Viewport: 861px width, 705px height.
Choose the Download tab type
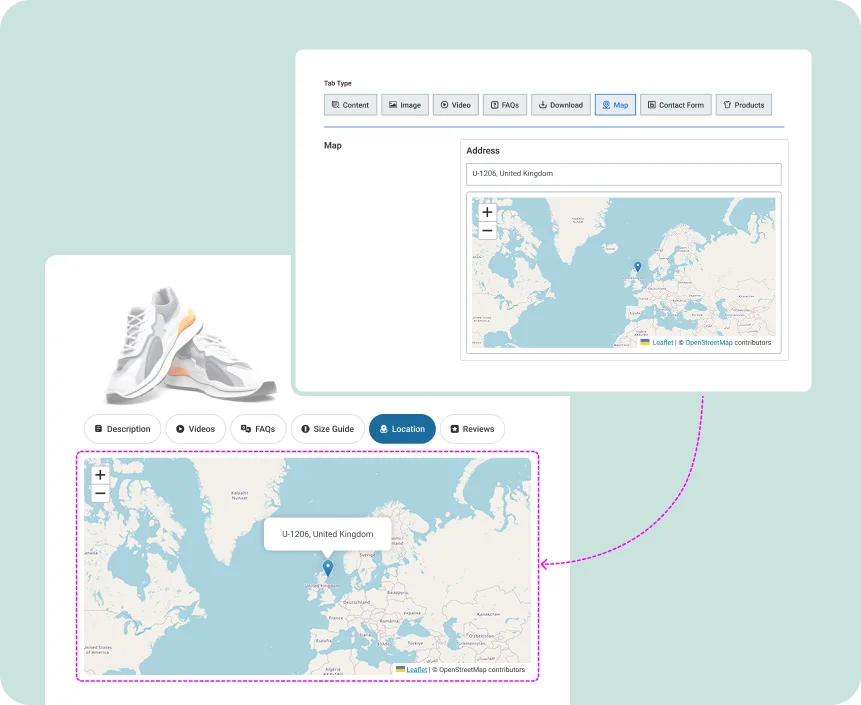click(x=560, y=105)
